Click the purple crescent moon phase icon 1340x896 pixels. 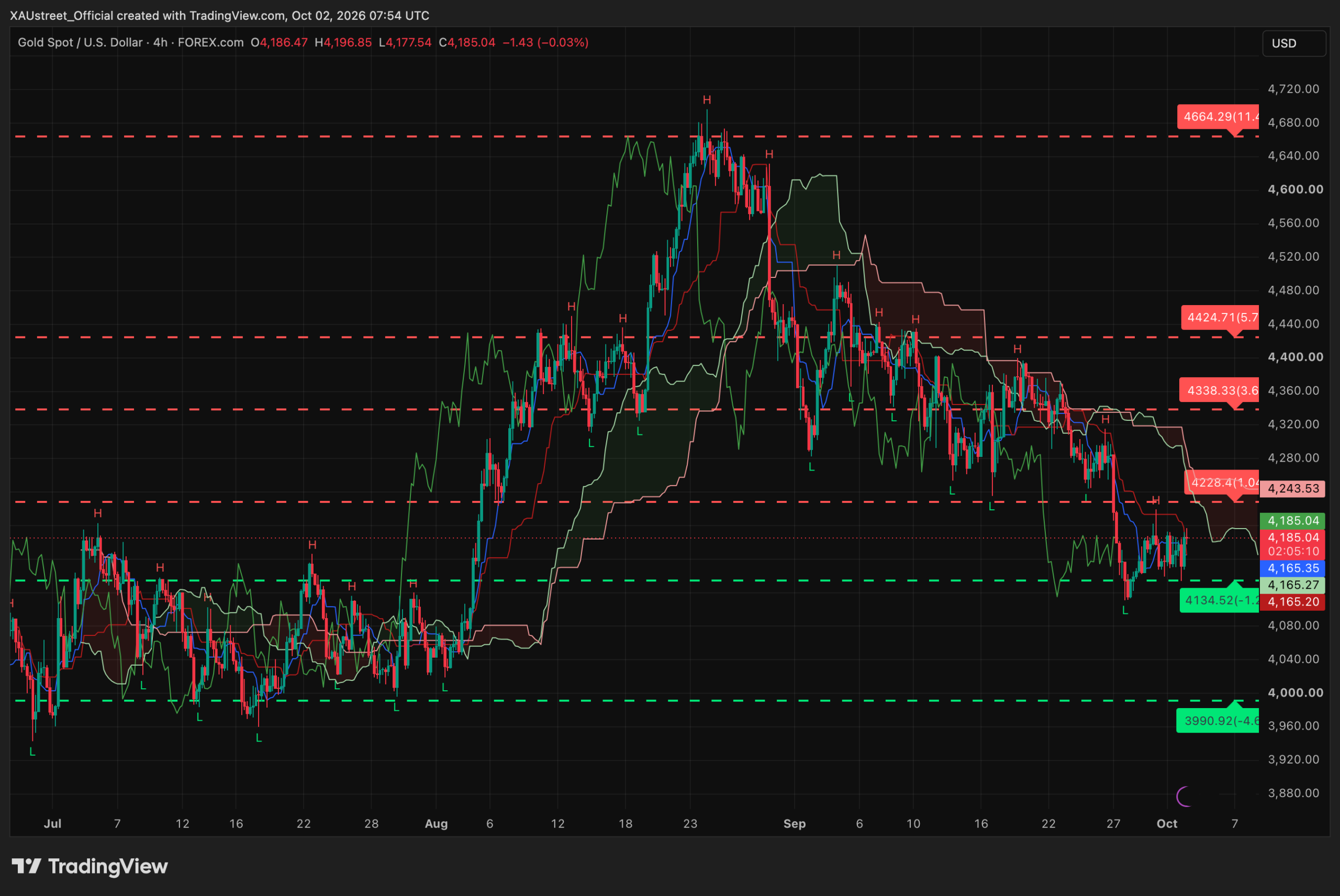pyautogui.click(x=1183, y=797)
